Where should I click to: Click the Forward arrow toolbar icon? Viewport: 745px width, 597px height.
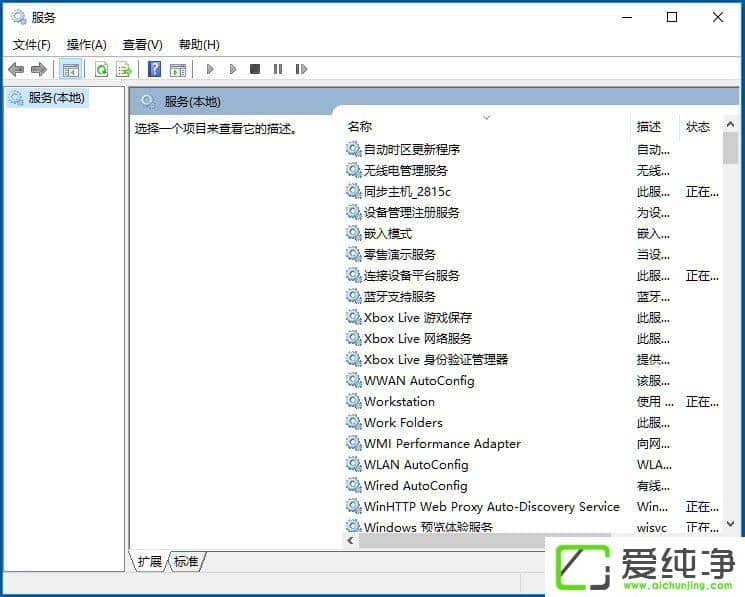(x=38, y=70)
